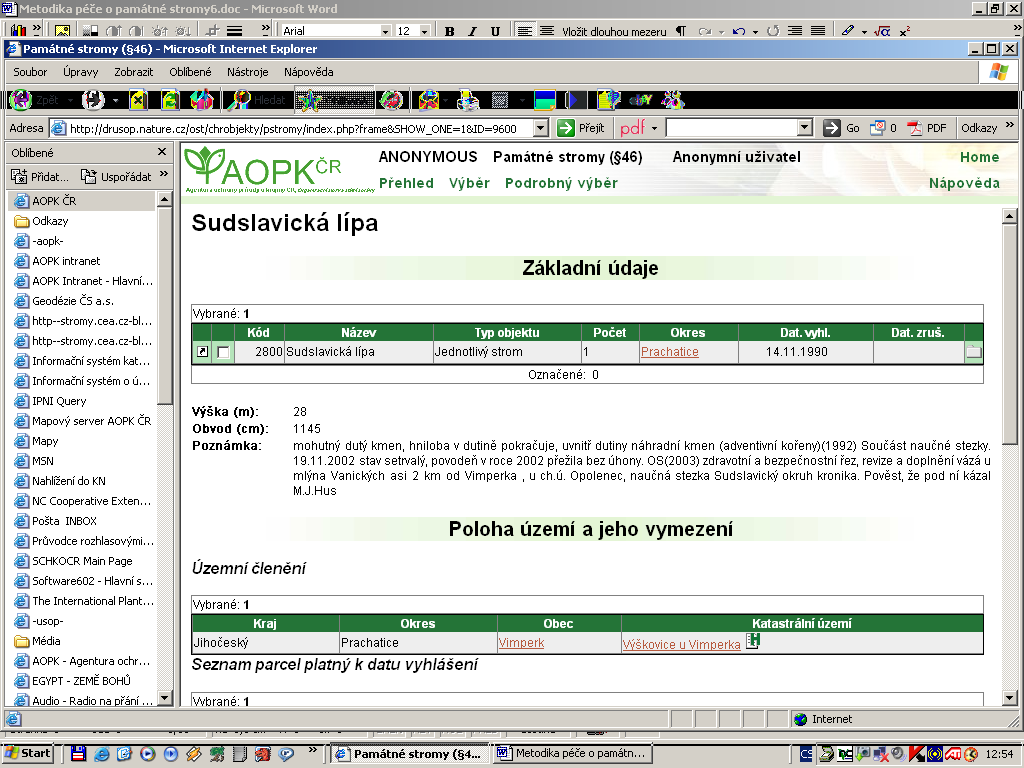The image size is (1024, 768).
Task: Open Search using the Hledat toolbar button
Action: pos(257,100)
